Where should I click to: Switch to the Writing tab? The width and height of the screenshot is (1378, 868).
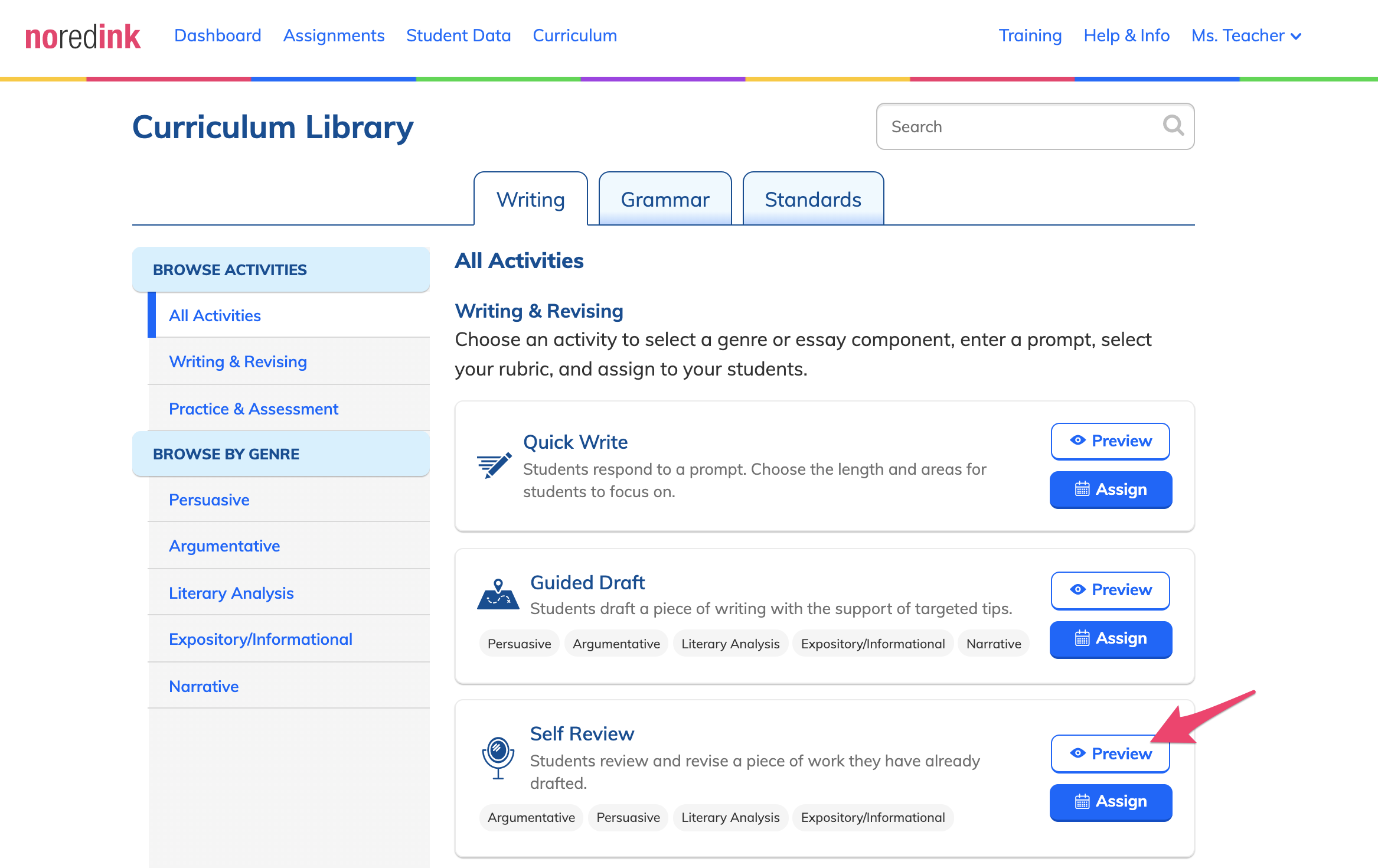pyautogui.click(x=531, y=199)
